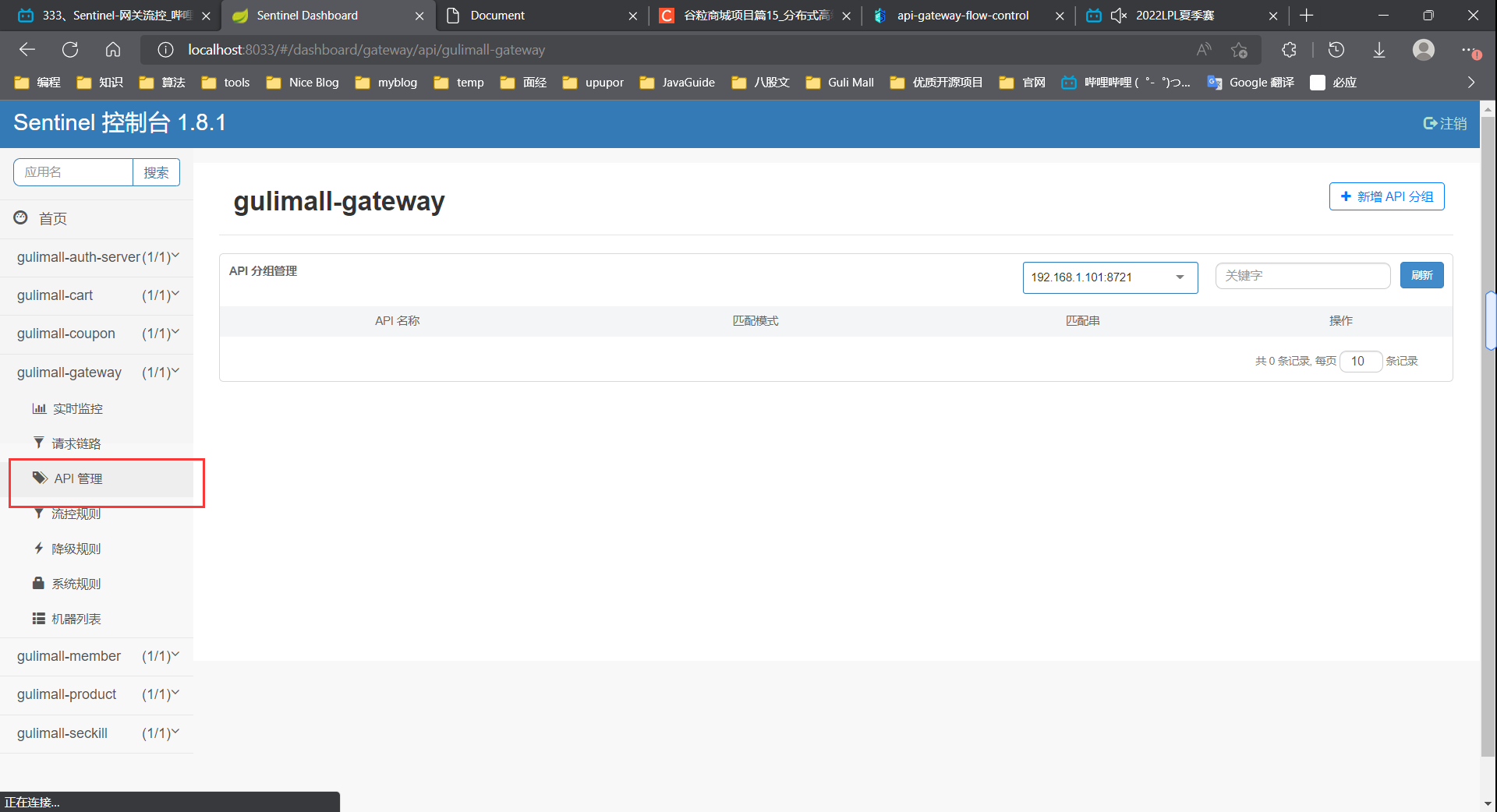Open the 编程 bookmark folder

37,83
